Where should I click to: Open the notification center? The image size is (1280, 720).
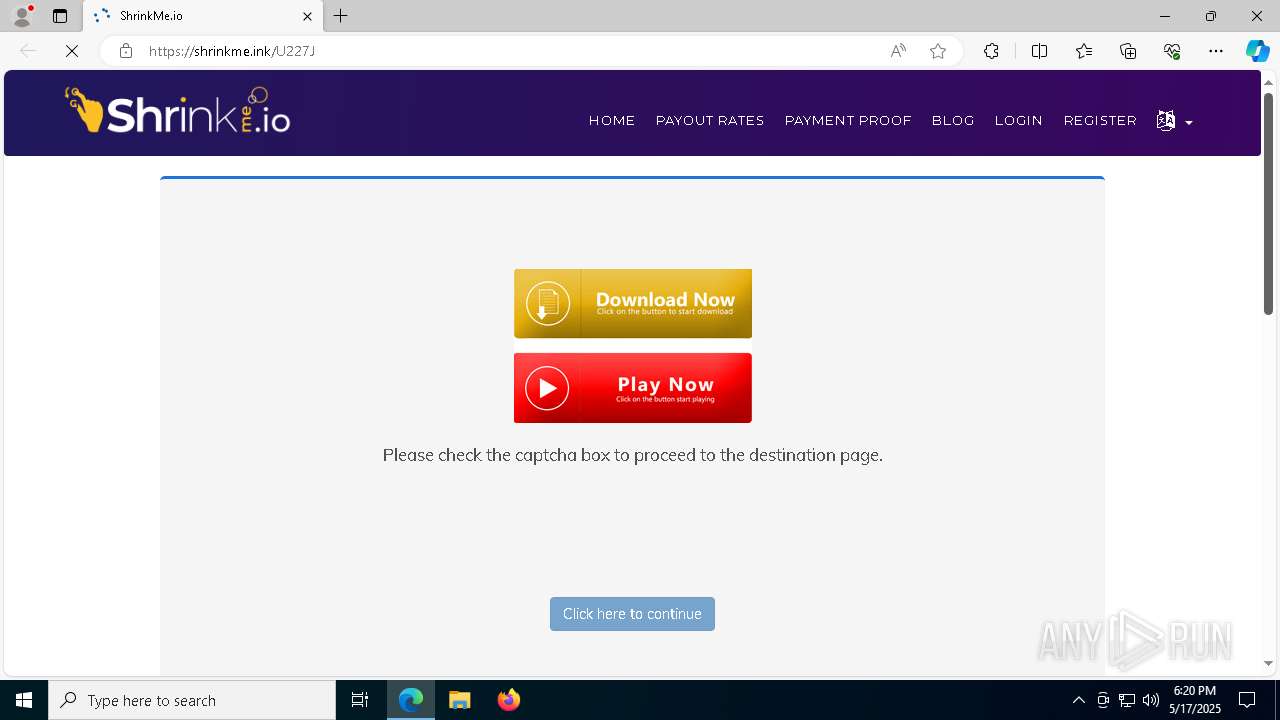(1248, 700)
